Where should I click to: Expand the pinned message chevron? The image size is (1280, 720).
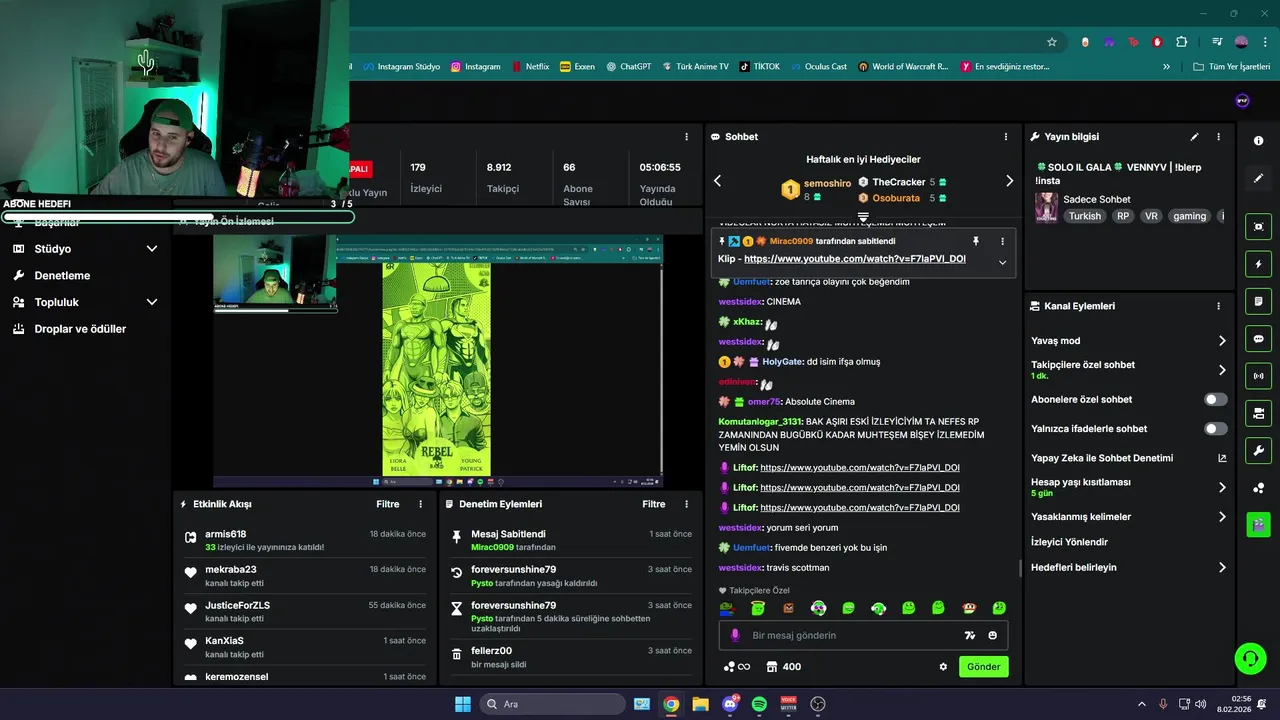point(1002,262)
